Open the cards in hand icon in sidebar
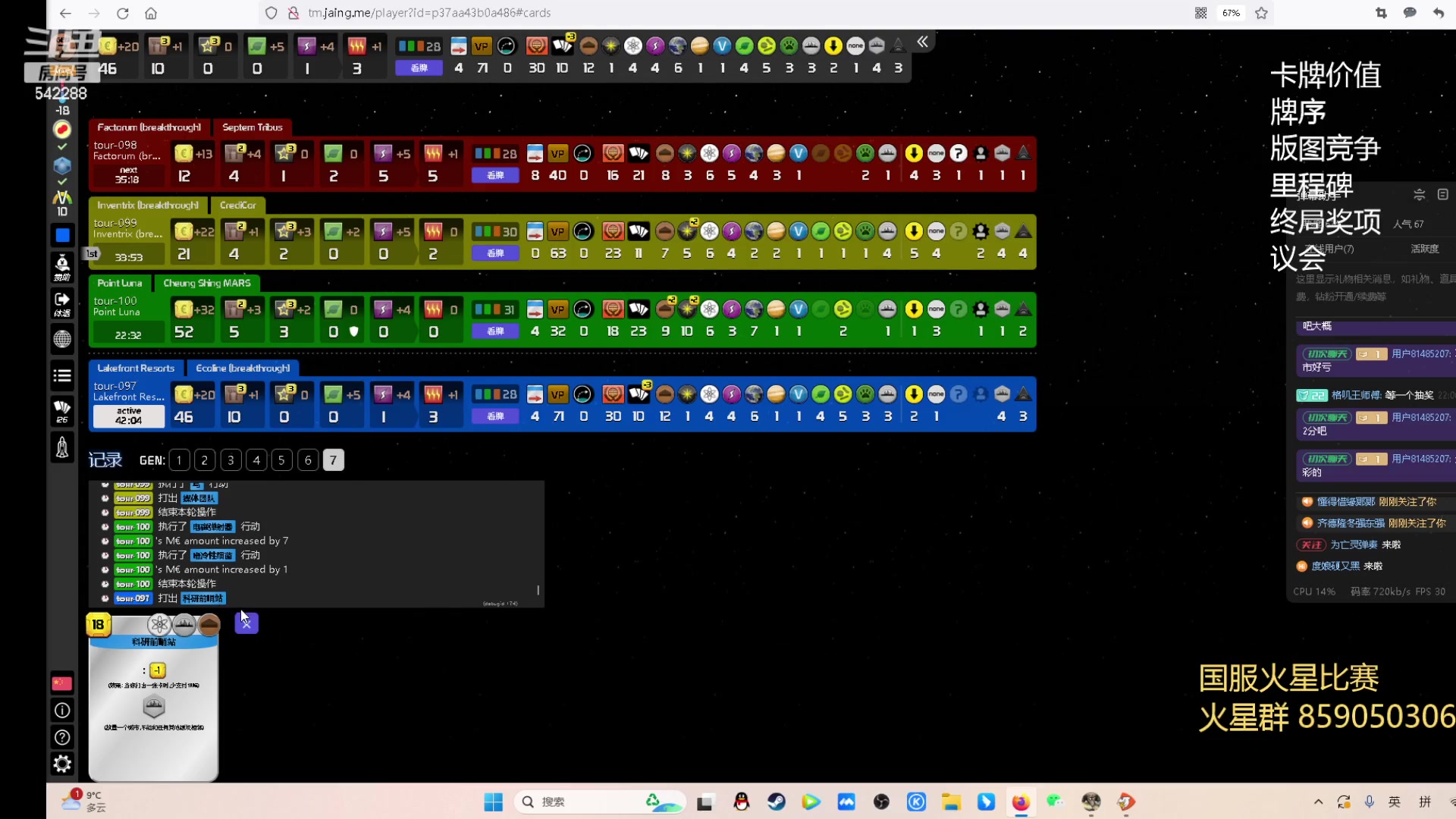This screenshot has height=819, width=1456. [x=62, y=410]
